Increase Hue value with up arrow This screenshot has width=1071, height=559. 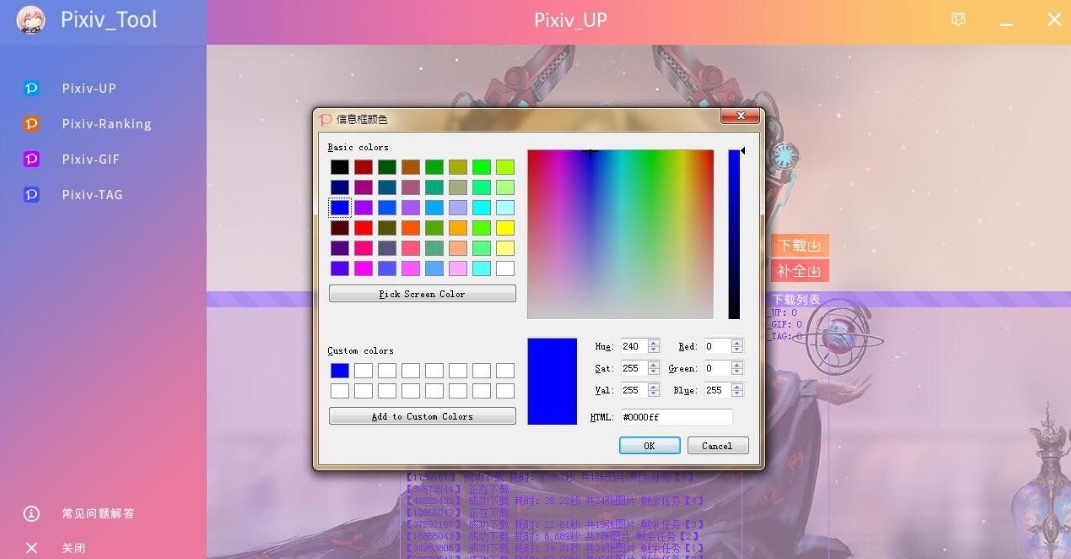(654, 343)
